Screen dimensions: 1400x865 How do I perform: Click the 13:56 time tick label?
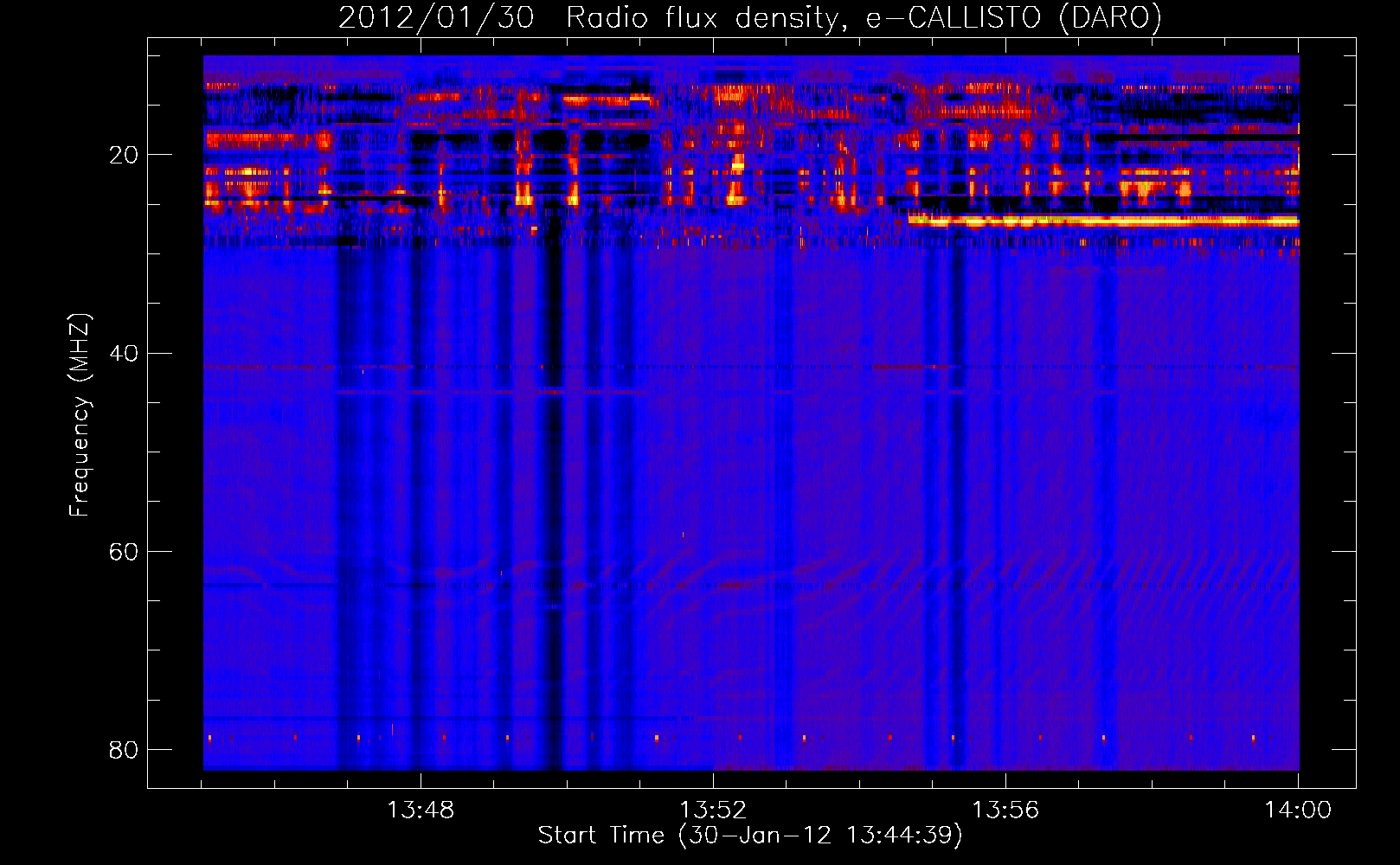tap(1005, 811)
